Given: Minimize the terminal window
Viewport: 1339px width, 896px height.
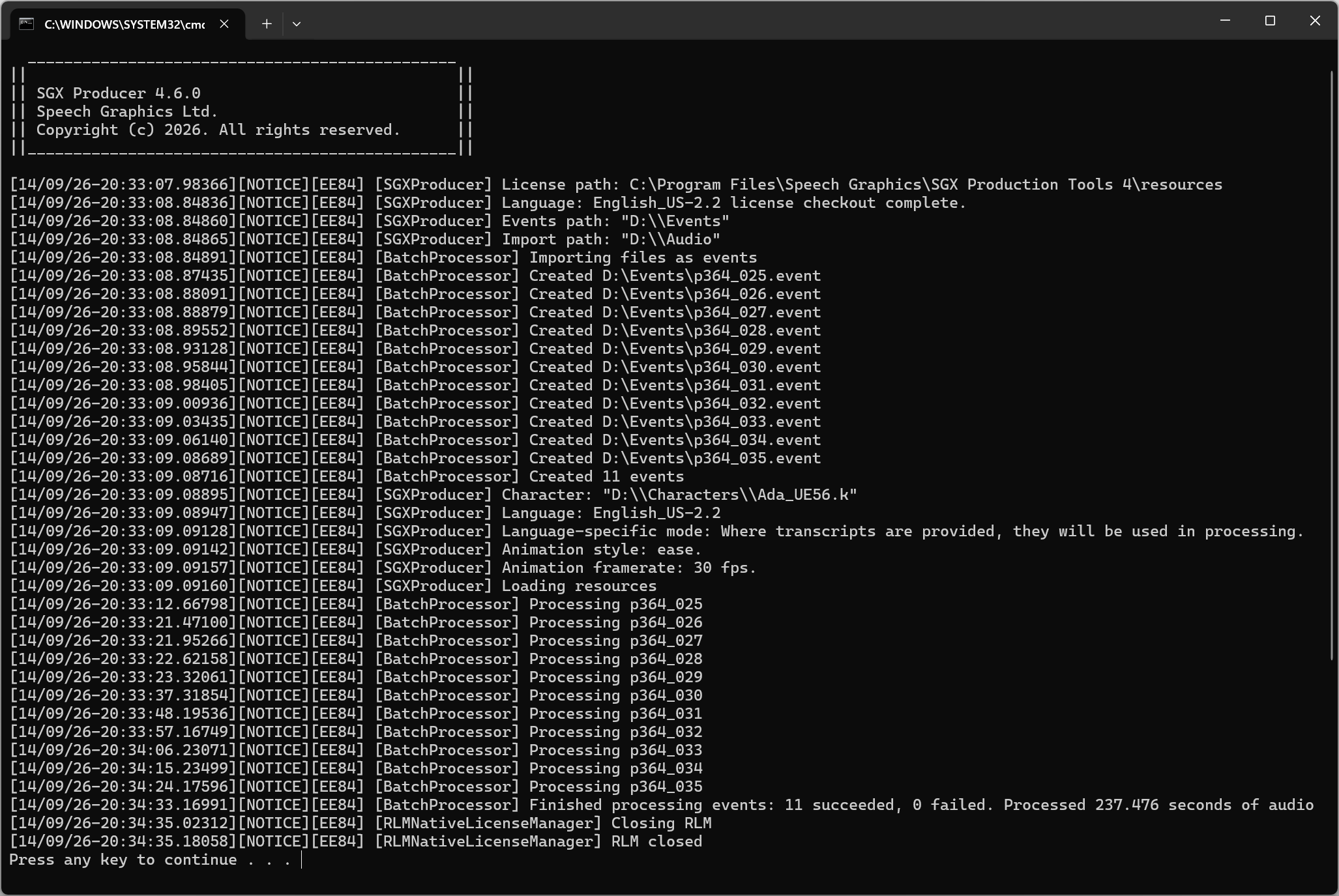Looking at the screenshot, I should click(1225, 21).
